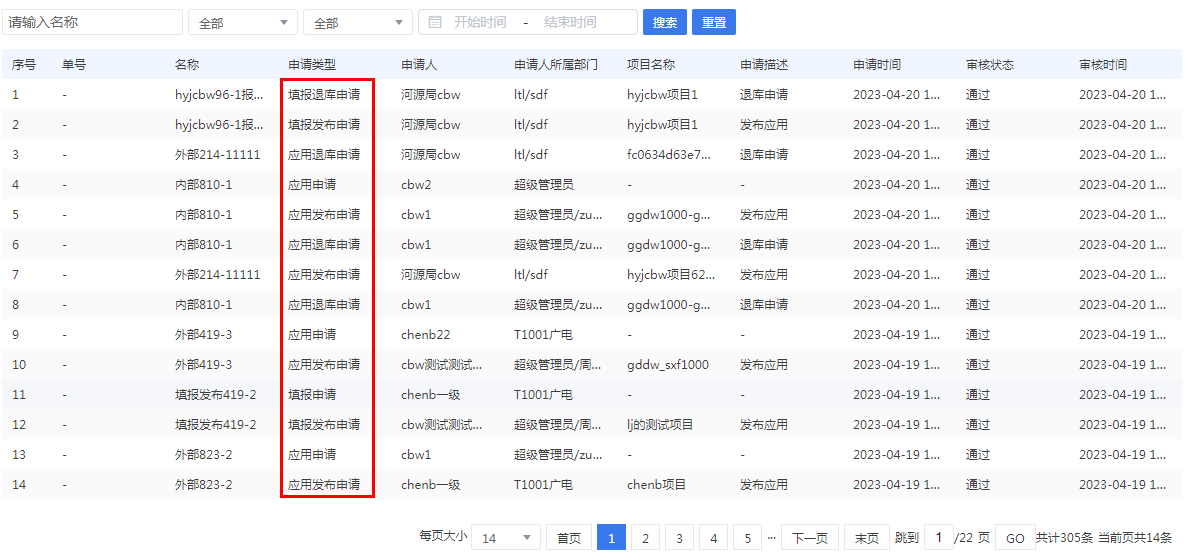Go to page 4
This screenshot has height=555, width=1188.
(713, 538)
